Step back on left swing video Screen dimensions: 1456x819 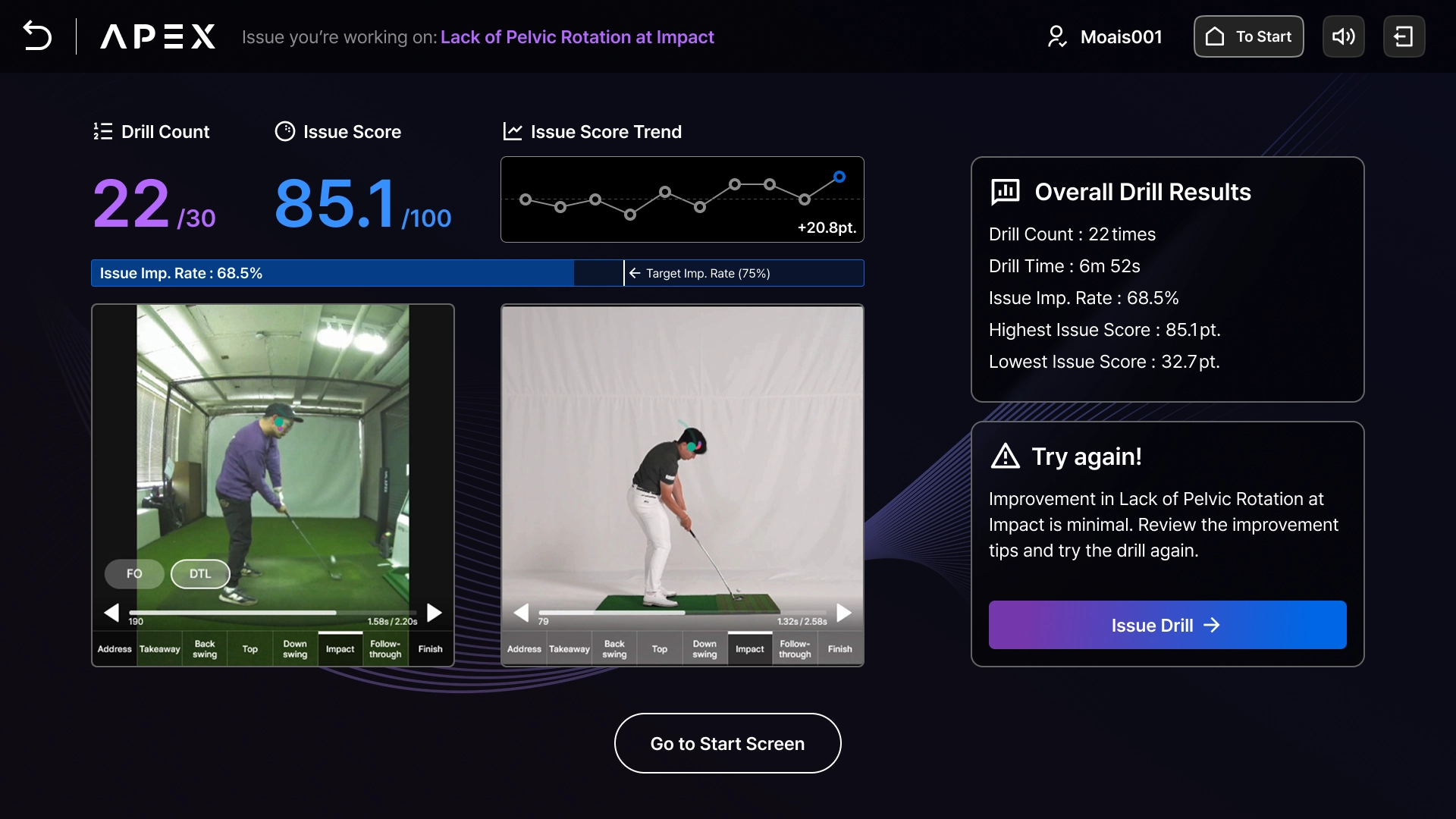111,613
